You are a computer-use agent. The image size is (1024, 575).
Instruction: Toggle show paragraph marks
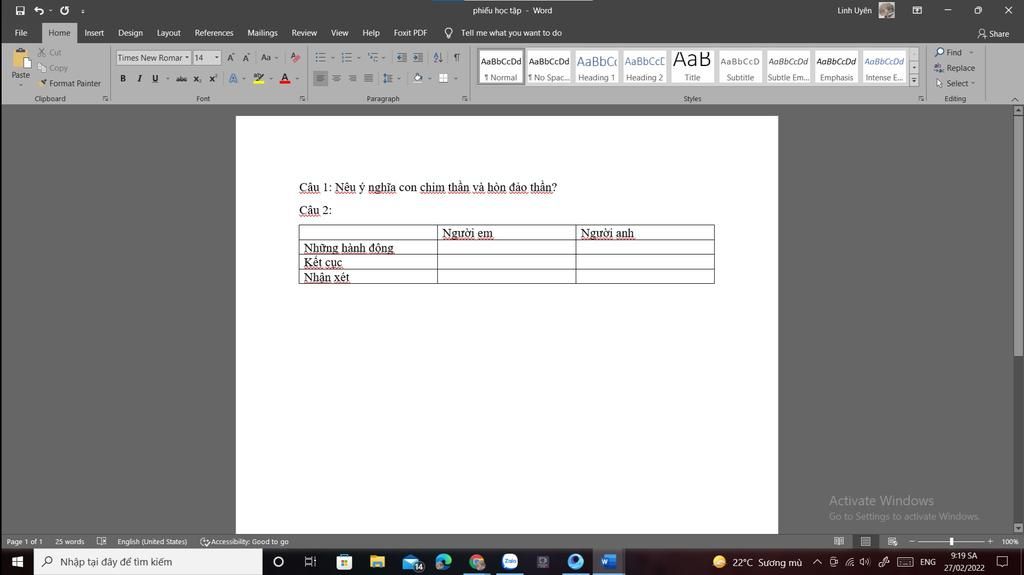click(456, 58)
